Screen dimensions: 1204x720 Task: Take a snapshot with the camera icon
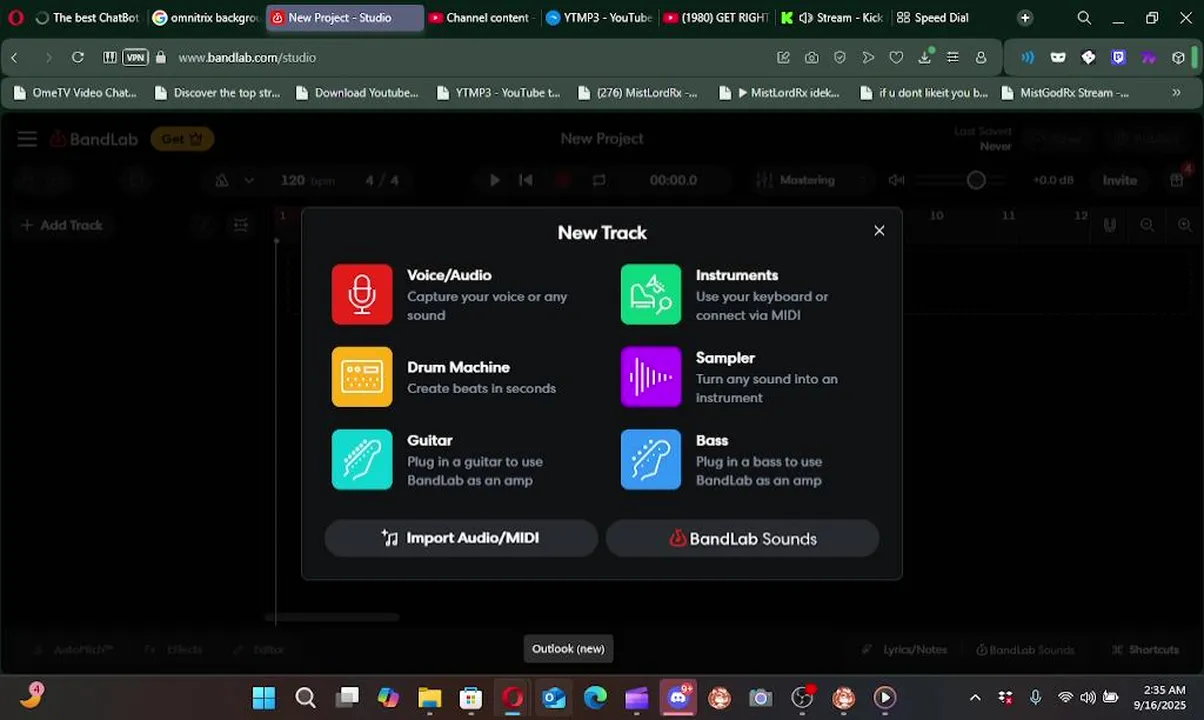tap(812, 57)
